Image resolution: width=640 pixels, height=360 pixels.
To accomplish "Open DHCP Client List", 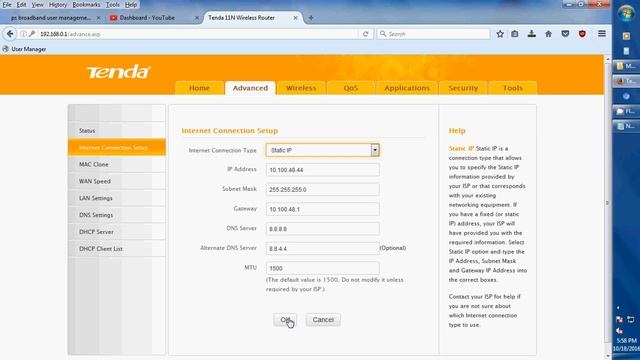I will click(x=117, y=249).
